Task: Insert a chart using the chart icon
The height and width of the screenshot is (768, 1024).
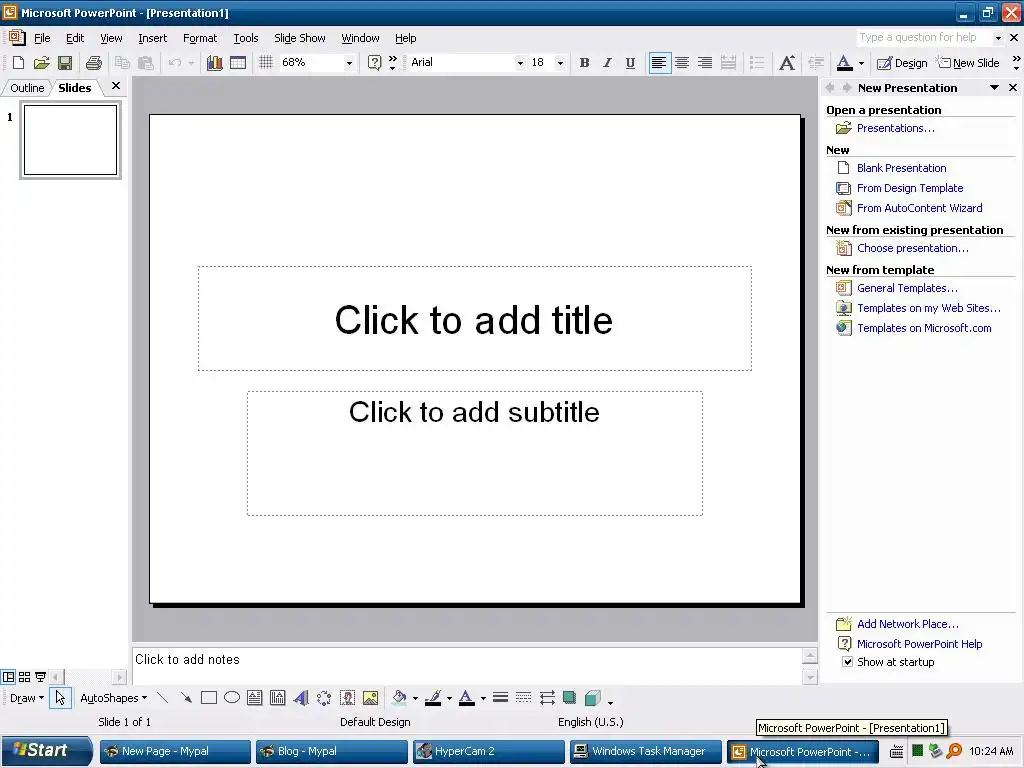Action: click(214, 63)
